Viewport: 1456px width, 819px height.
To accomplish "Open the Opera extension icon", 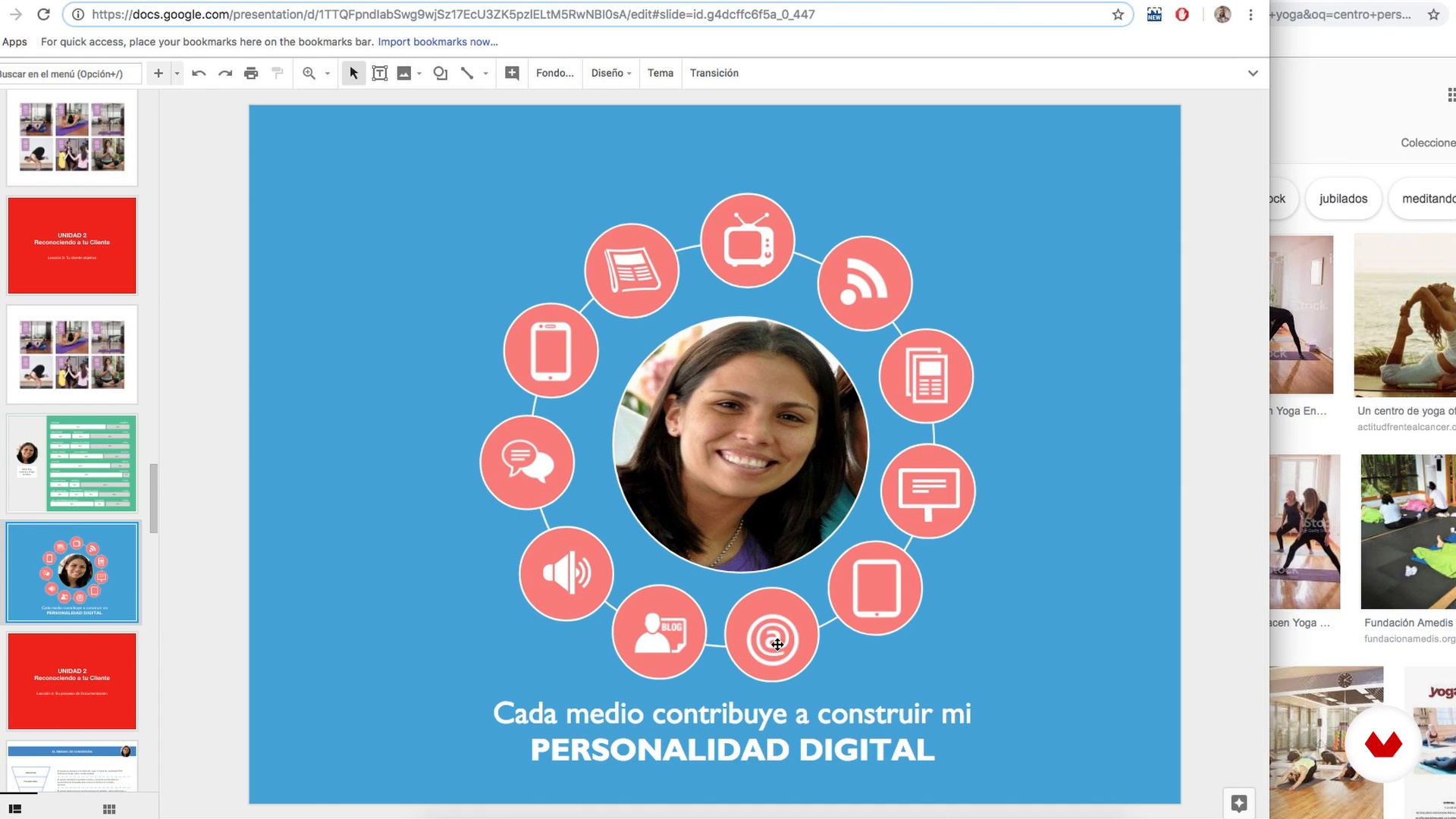I will tap(1181, 14).
